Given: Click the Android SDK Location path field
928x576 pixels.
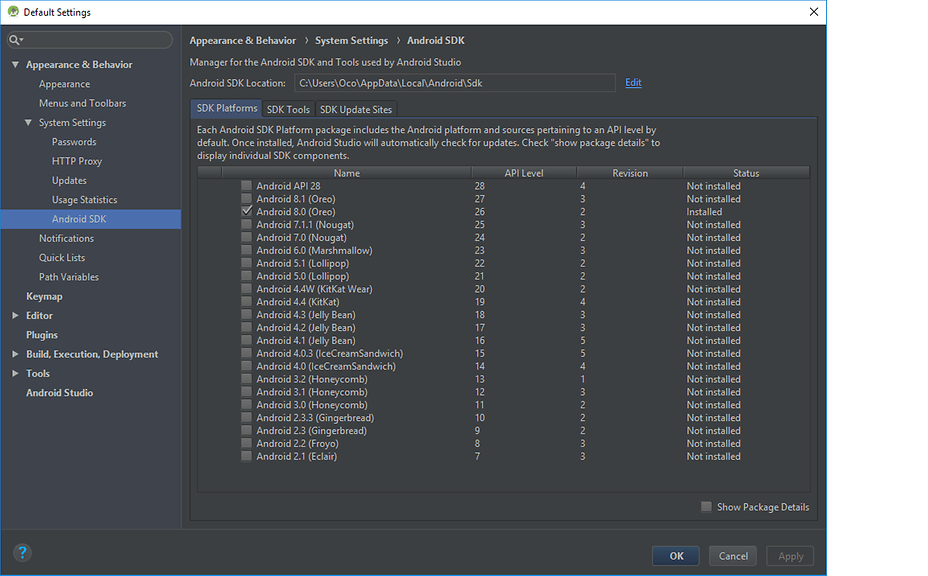Looking at the screenshot, I should point(455,83).
